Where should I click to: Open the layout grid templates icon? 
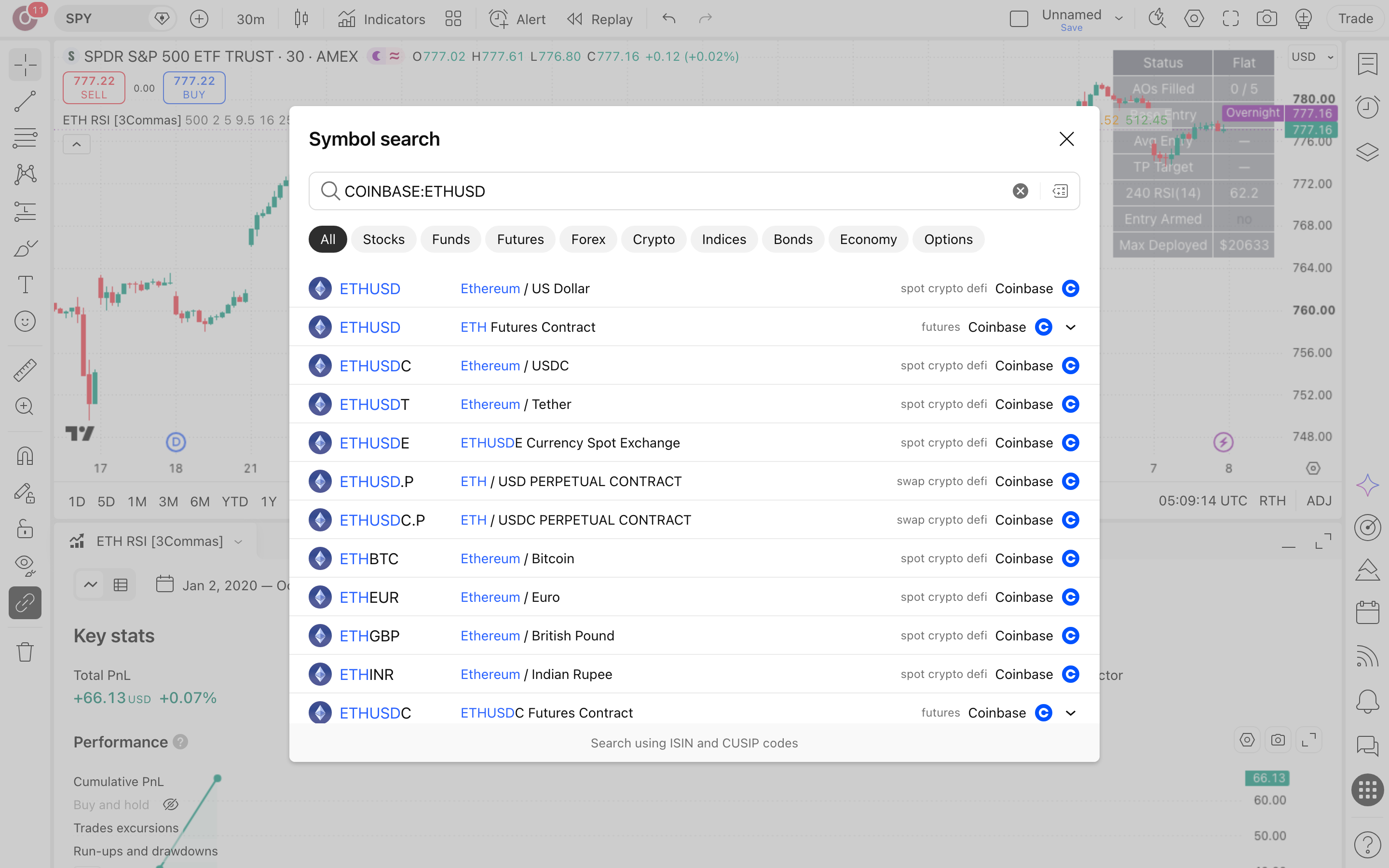point(453,19)
